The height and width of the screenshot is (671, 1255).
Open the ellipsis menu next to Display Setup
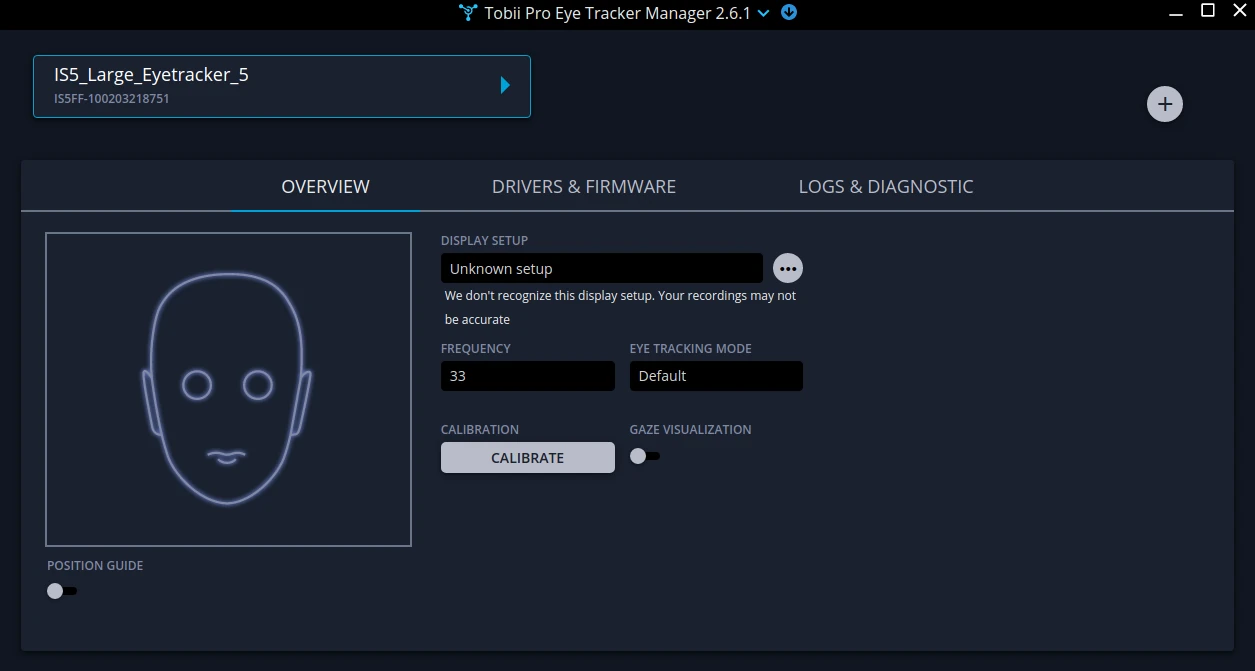[x=787, y=268]
